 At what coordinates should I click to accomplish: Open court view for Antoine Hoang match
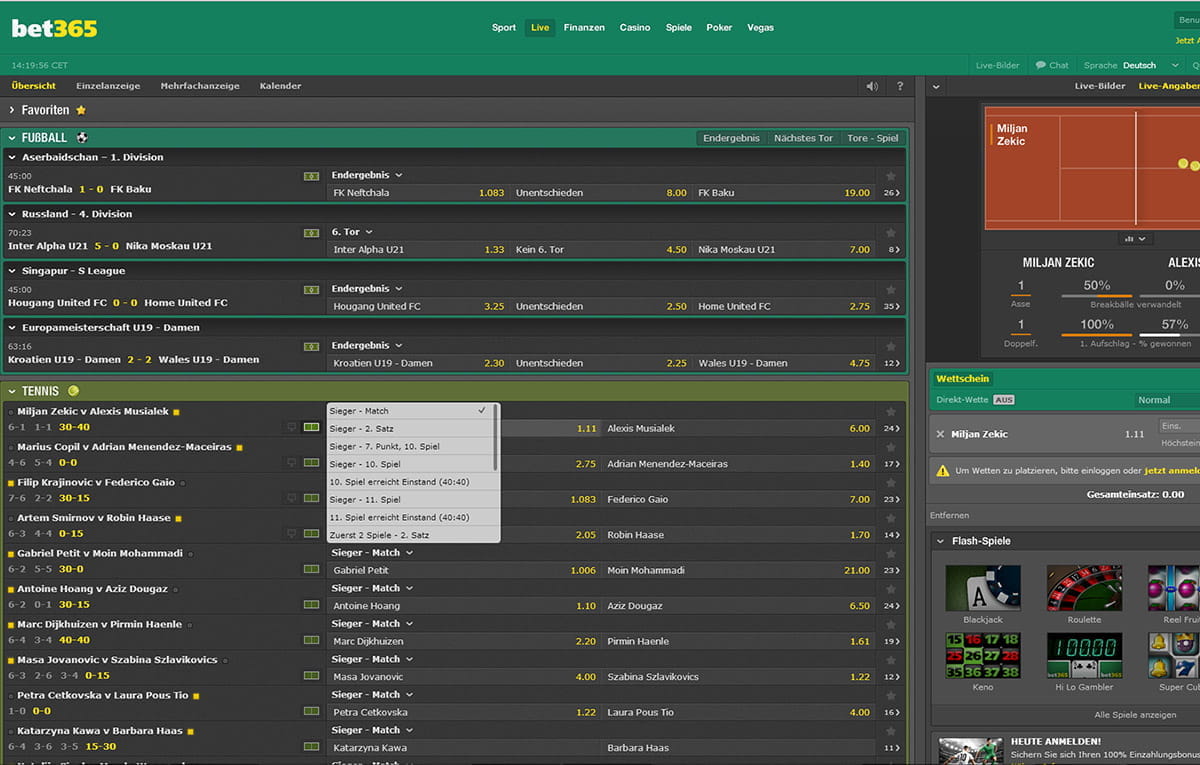[311, 605]
